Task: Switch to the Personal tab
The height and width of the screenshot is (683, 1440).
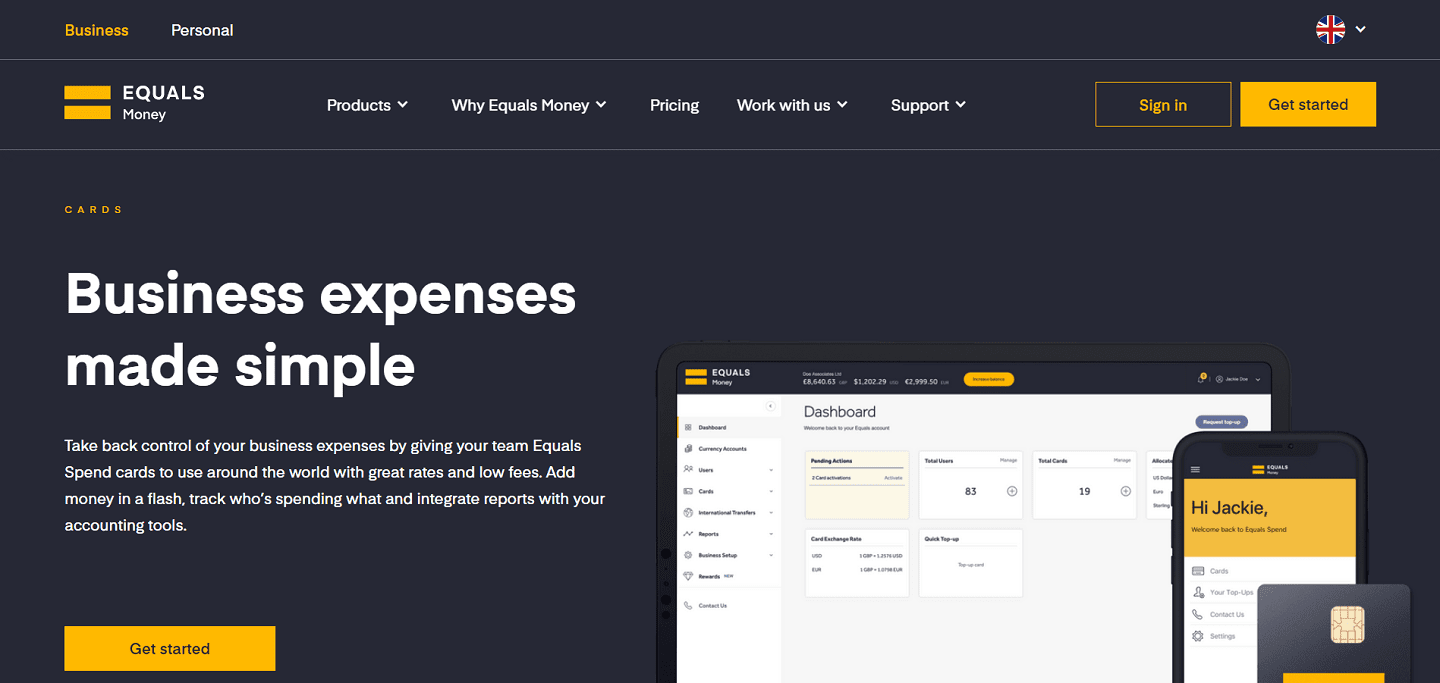Action: (202, 30)
